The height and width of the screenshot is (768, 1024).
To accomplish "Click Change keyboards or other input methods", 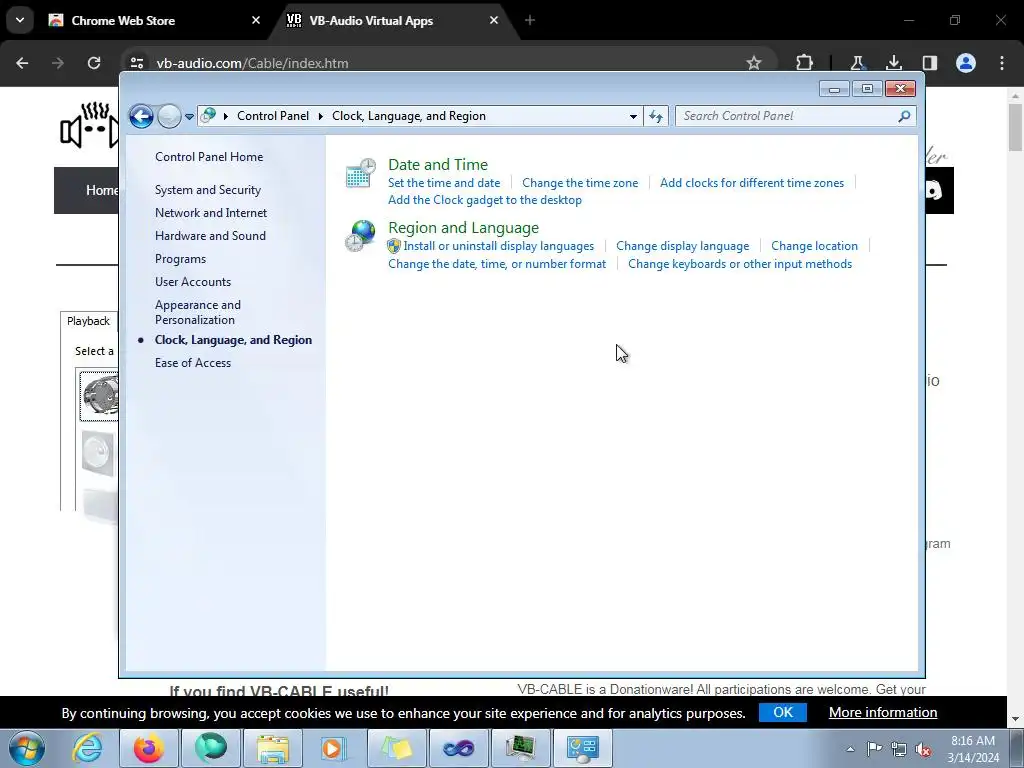I will [740, 264].
